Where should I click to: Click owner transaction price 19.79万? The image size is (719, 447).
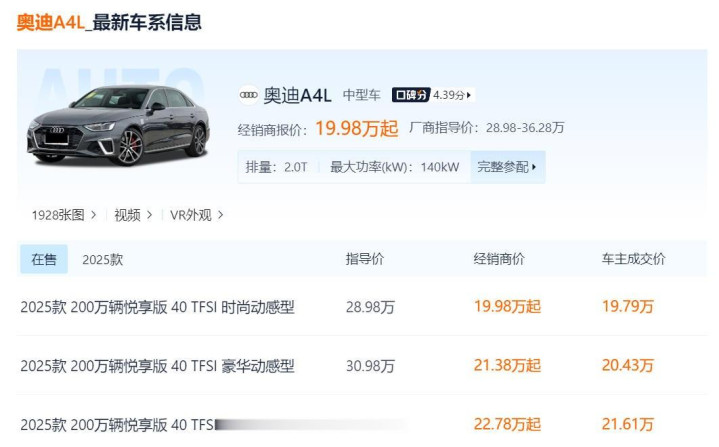(x=628, y=307)
